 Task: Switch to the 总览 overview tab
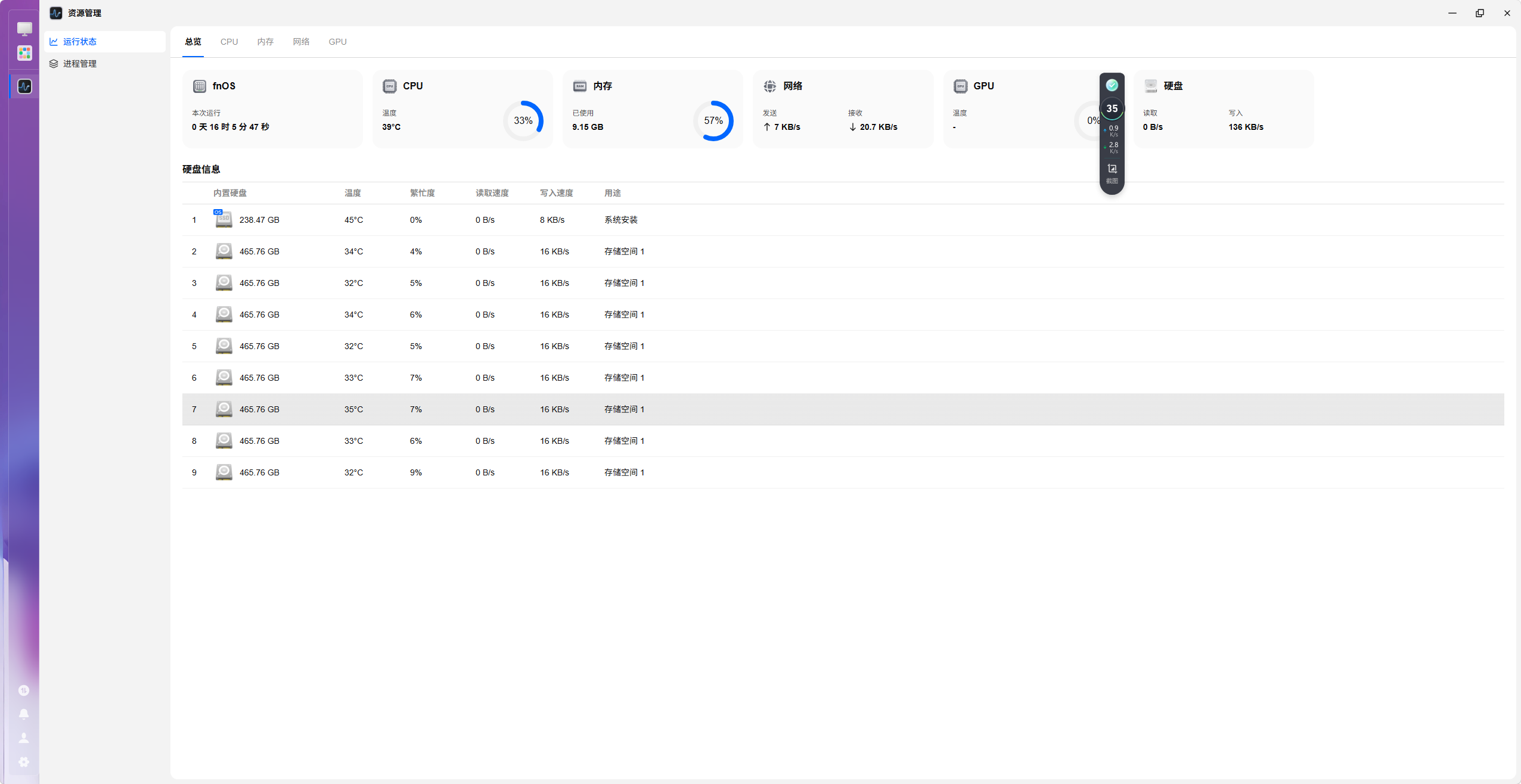click(193, 42)
